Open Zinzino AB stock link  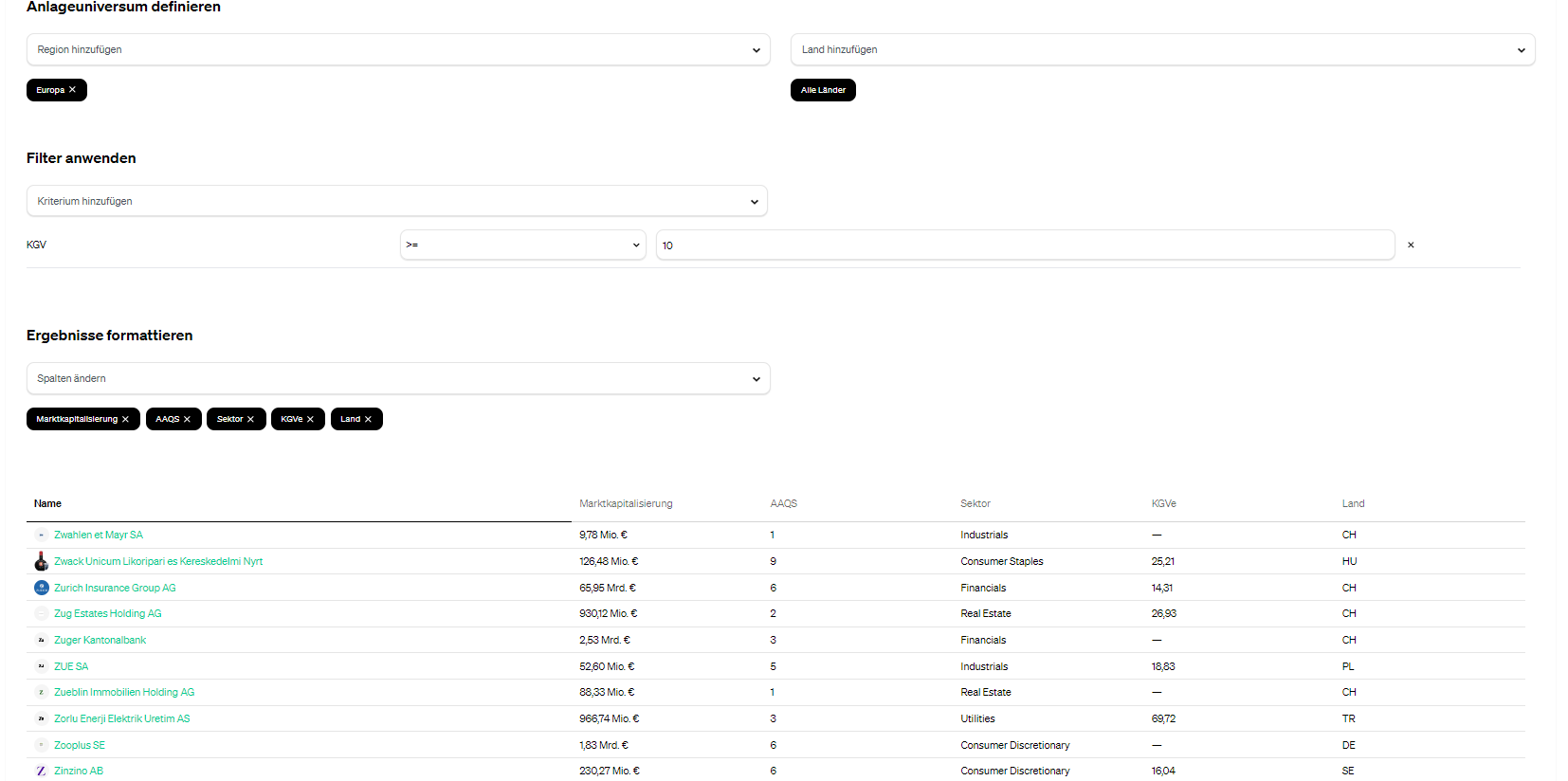pyautogui.click(x=79, y=771)
